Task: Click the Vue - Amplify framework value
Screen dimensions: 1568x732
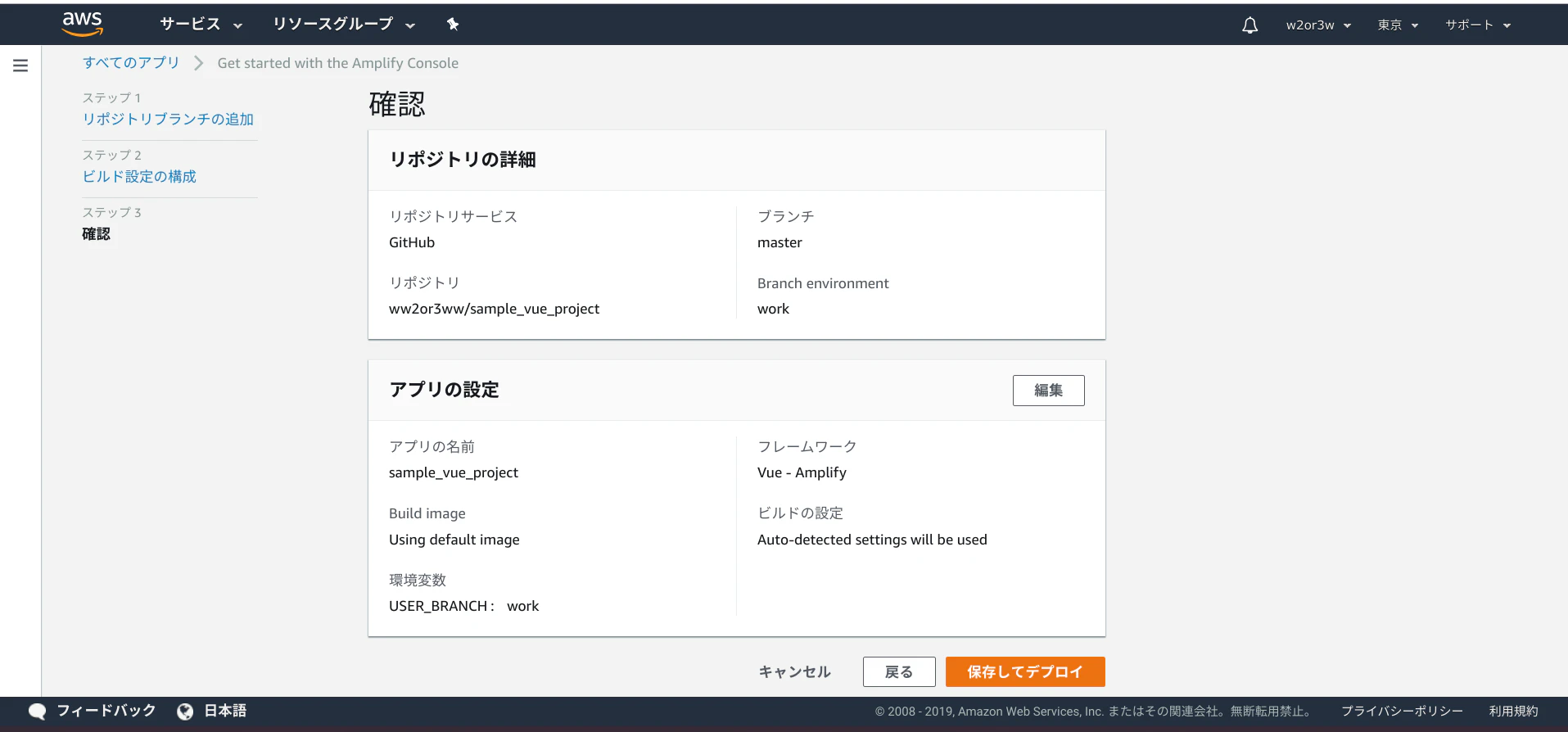Action: tap(802, 472)
